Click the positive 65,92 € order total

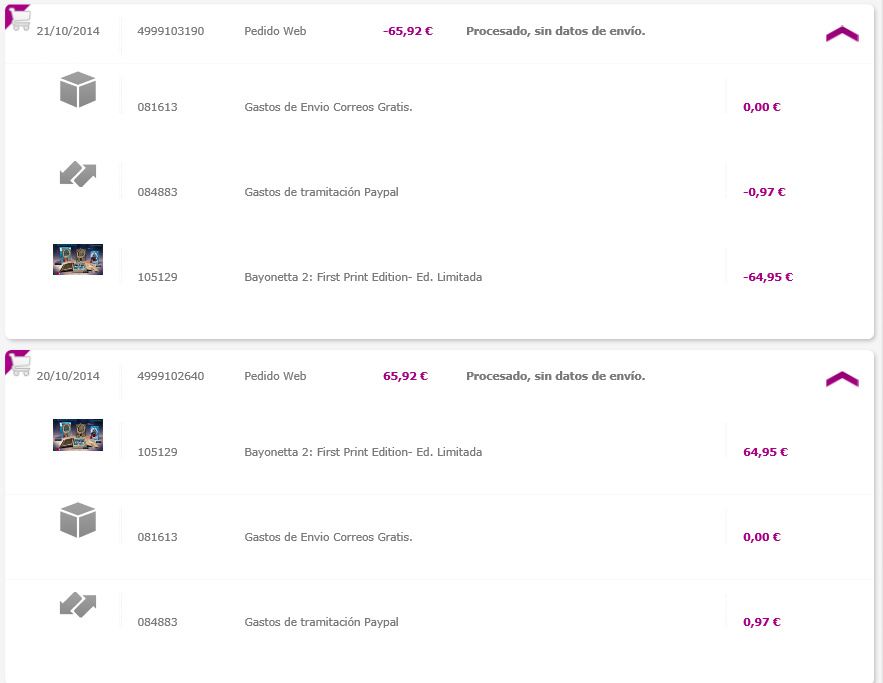tap(405, 376)
